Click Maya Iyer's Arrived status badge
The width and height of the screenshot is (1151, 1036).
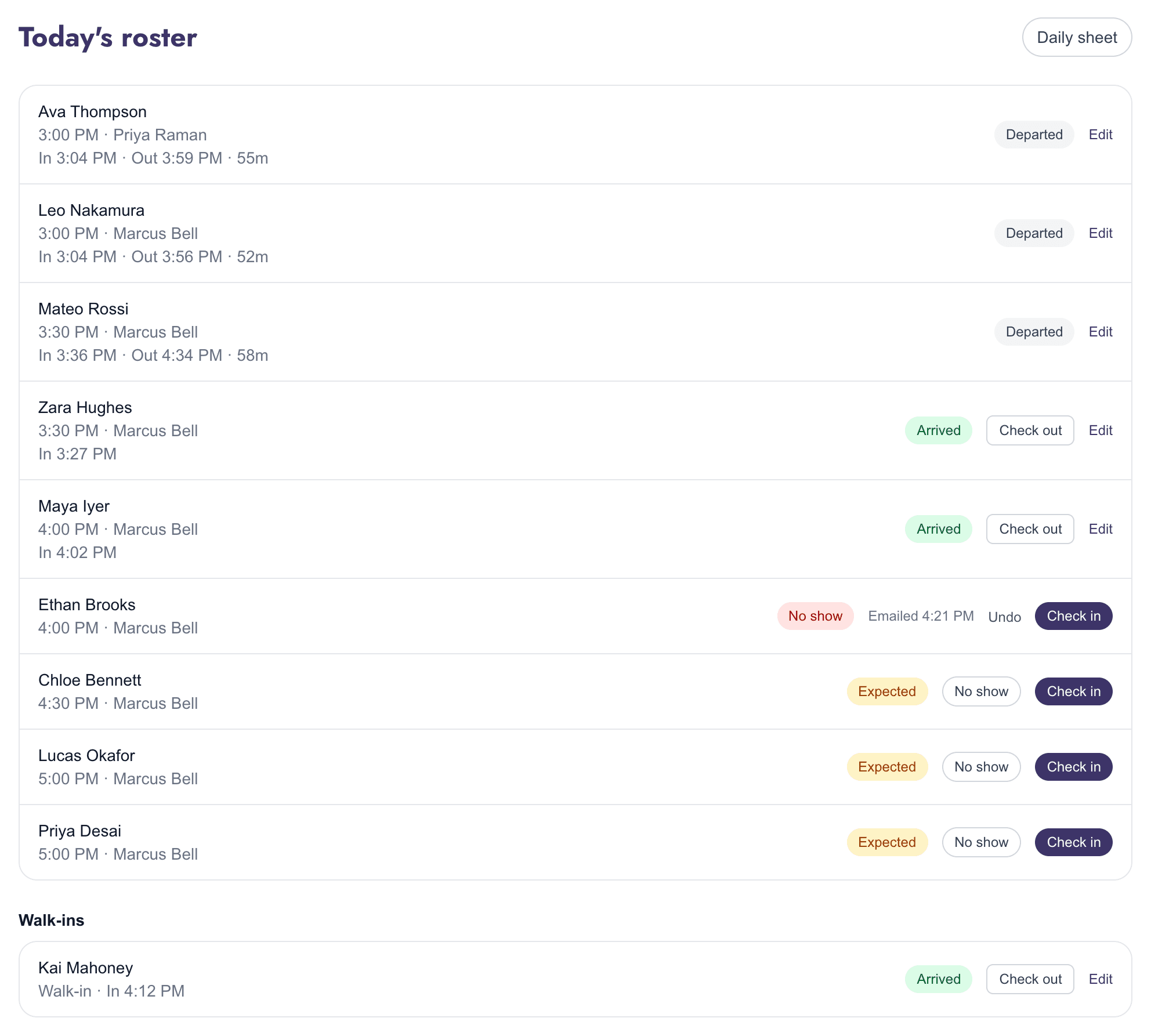click(x=939, y=529)
